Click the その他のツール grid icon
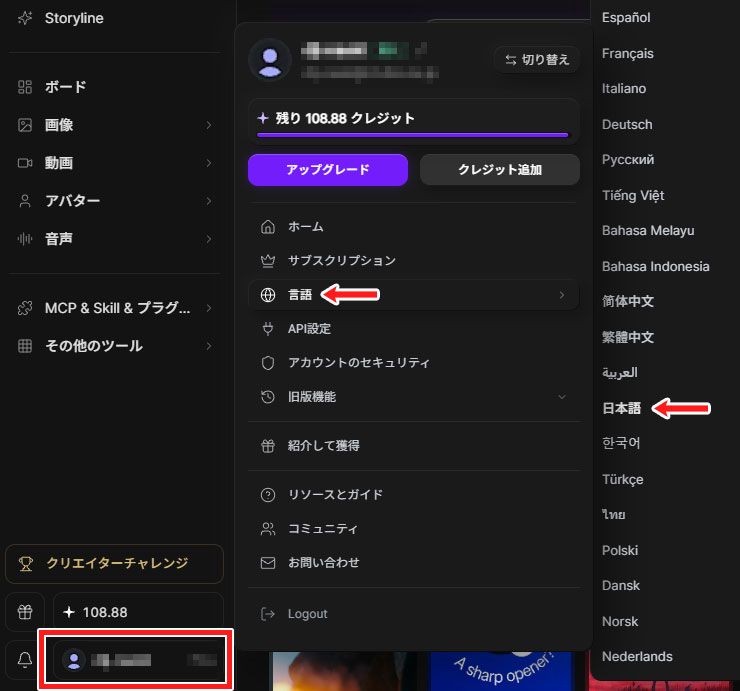Image resolution: width=740 pixels, height=691 pixels. 25,346
